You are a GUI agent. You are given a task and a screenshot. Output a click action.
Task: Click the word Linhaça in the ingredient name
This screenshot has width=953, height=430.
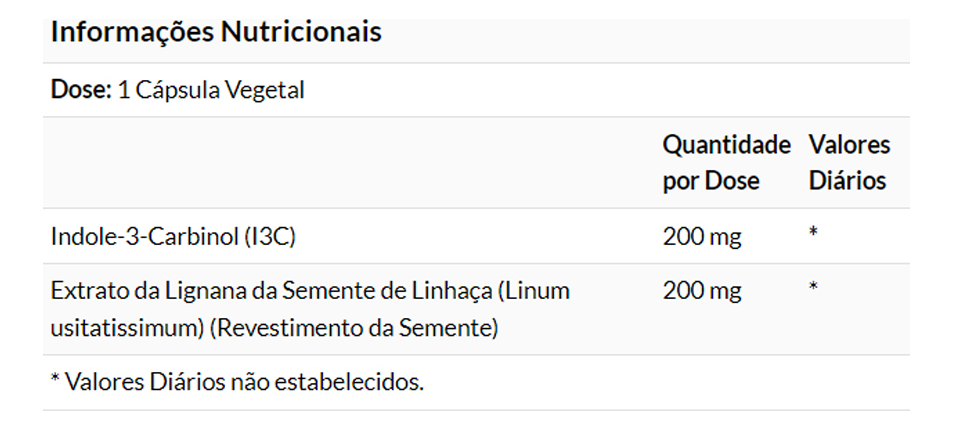pyautogui.click(x=449, y=291)
